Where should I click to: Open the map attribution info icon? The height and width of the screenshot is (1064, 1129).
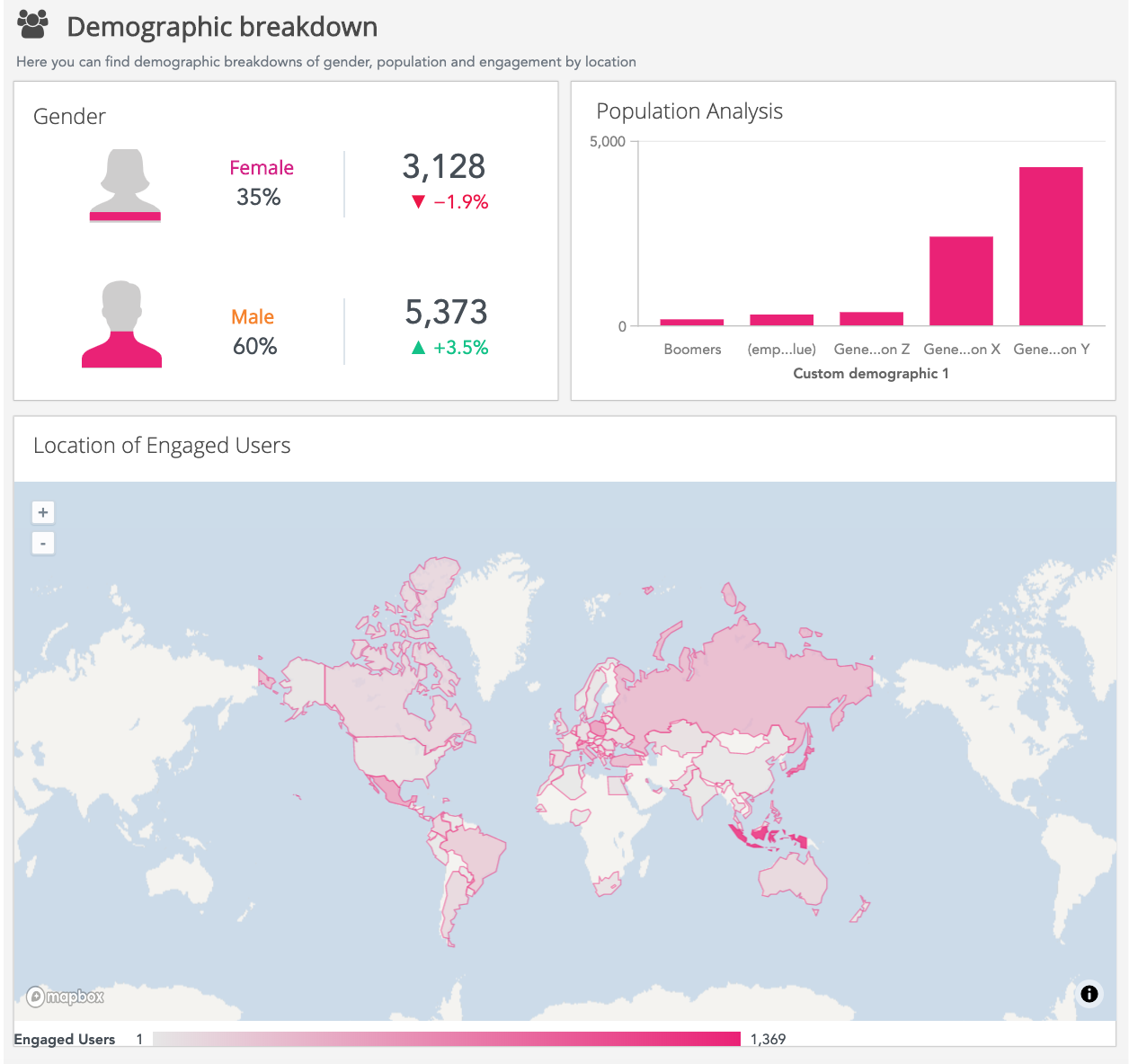pos(1089,993)
